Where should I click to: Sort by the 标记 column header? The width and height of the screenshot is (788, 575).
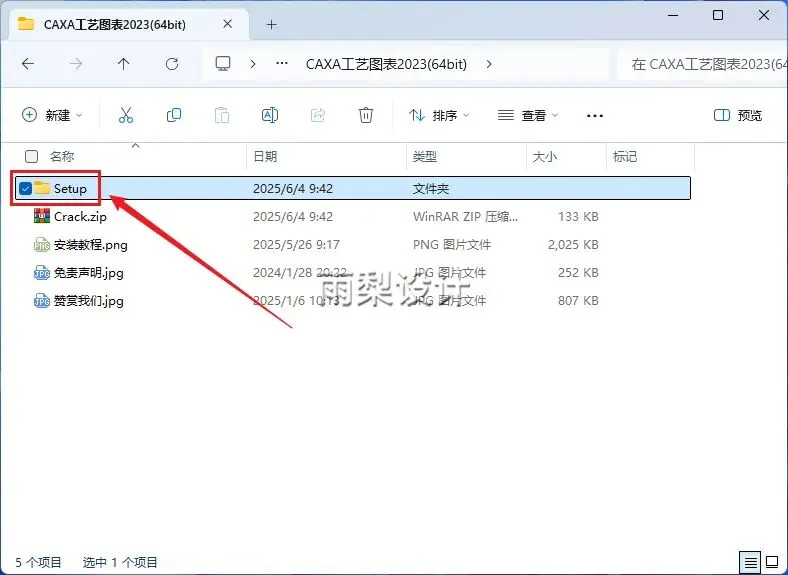[625, 156]
